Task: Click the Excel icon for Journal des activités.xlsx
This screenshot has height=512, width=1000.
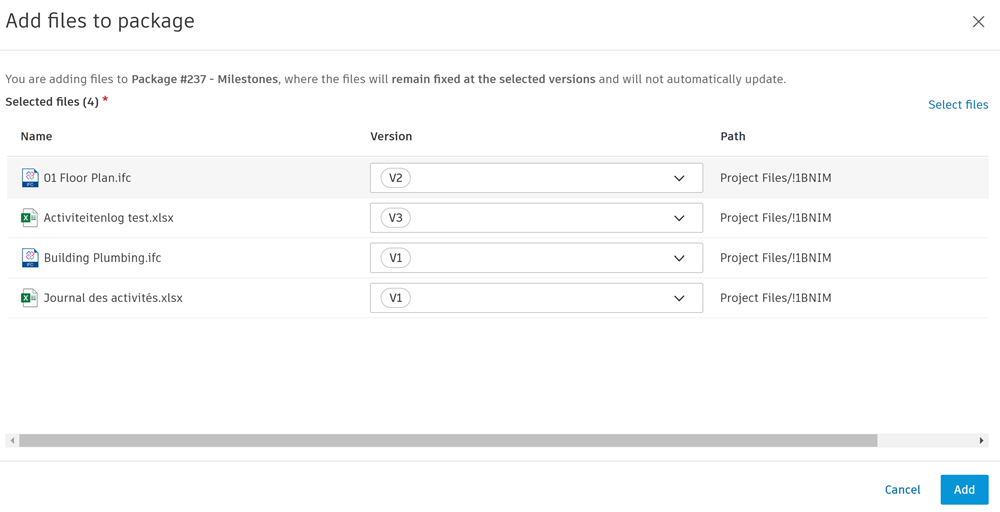Action: pos(30,298)
